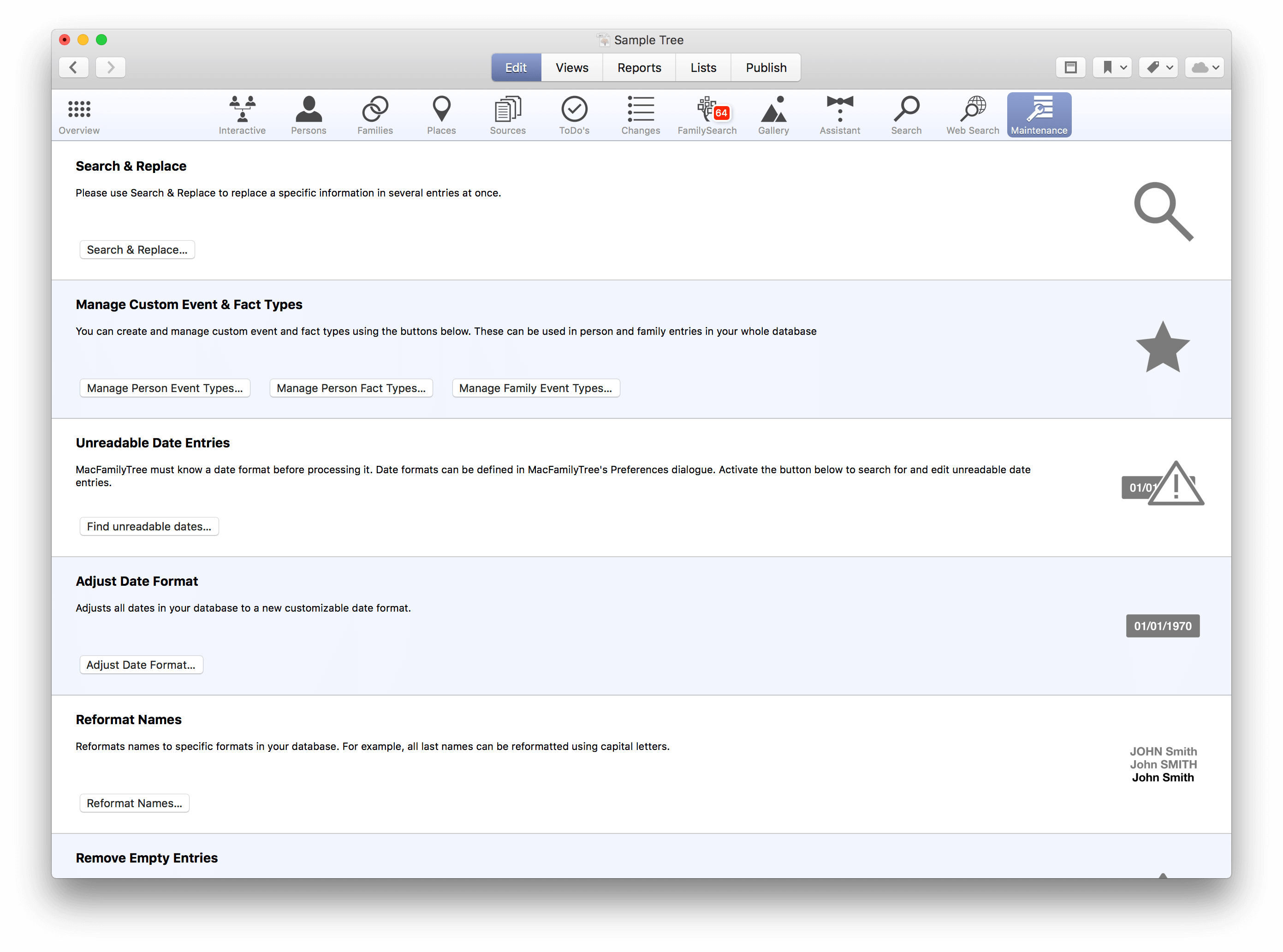The image size is (1283, 952).
Task: Open the Persons section
Action: pyautogui.click(x=308, y=115)
